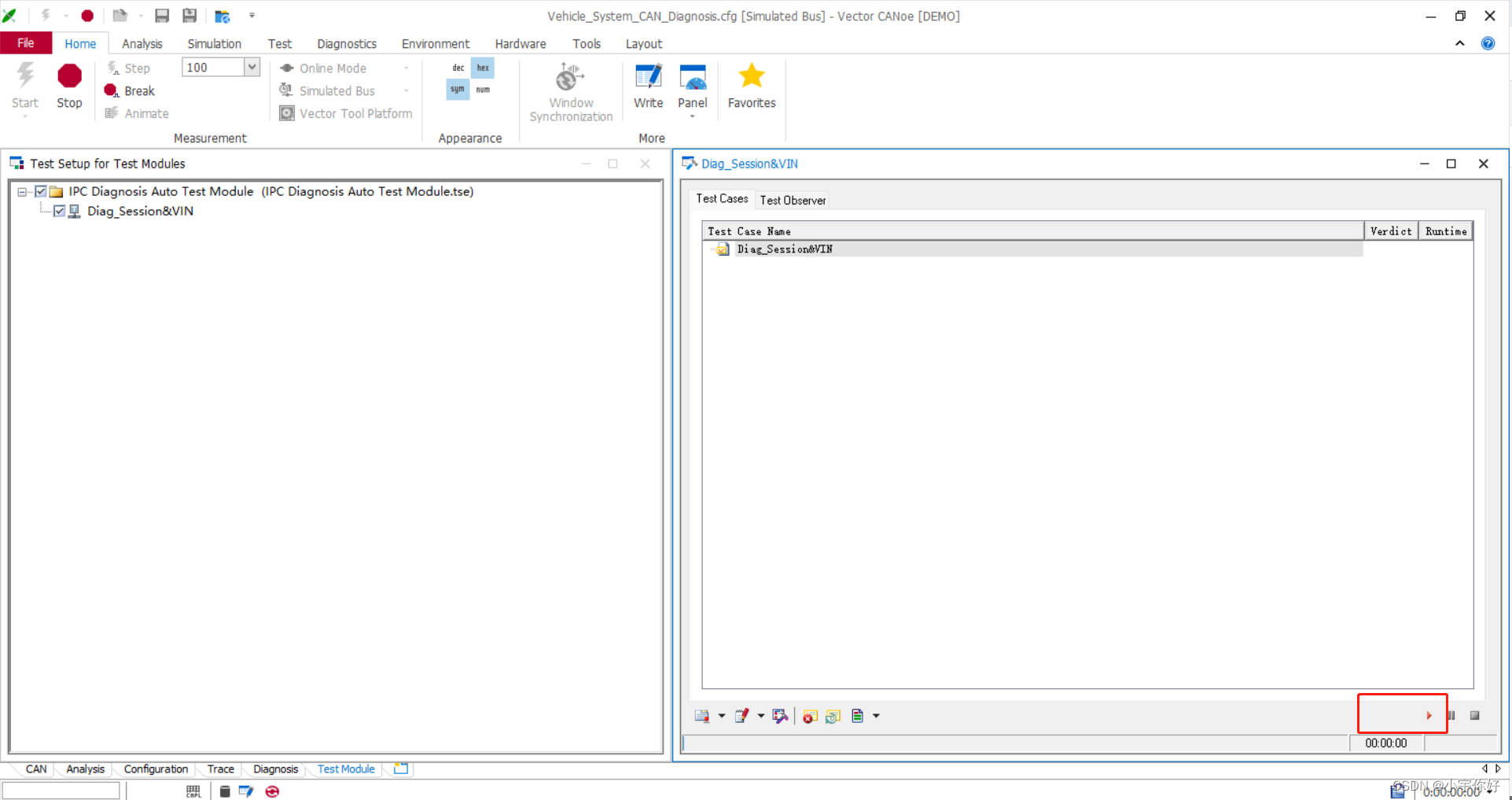Image resolution: width=1512 pixels, height=800 pixels.
Task: Expand the report icon dropdown arrow
Action: point(876,716)
